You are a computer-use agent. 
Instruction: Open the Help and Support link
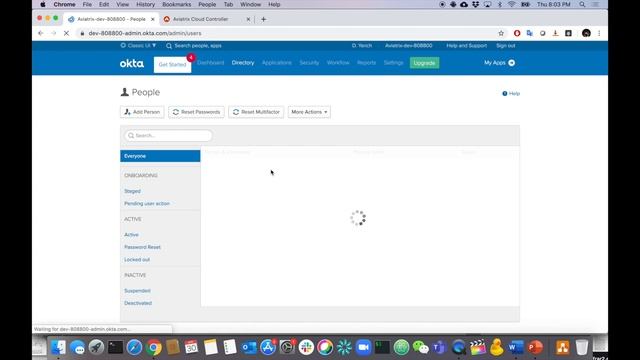(467, 46)
